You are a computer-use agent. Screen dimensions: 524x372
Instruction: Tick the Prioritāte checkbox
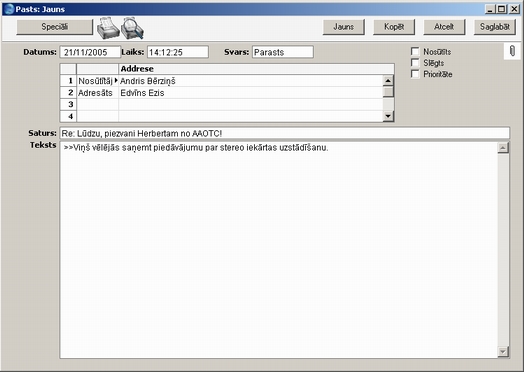[x=415, y=74]
